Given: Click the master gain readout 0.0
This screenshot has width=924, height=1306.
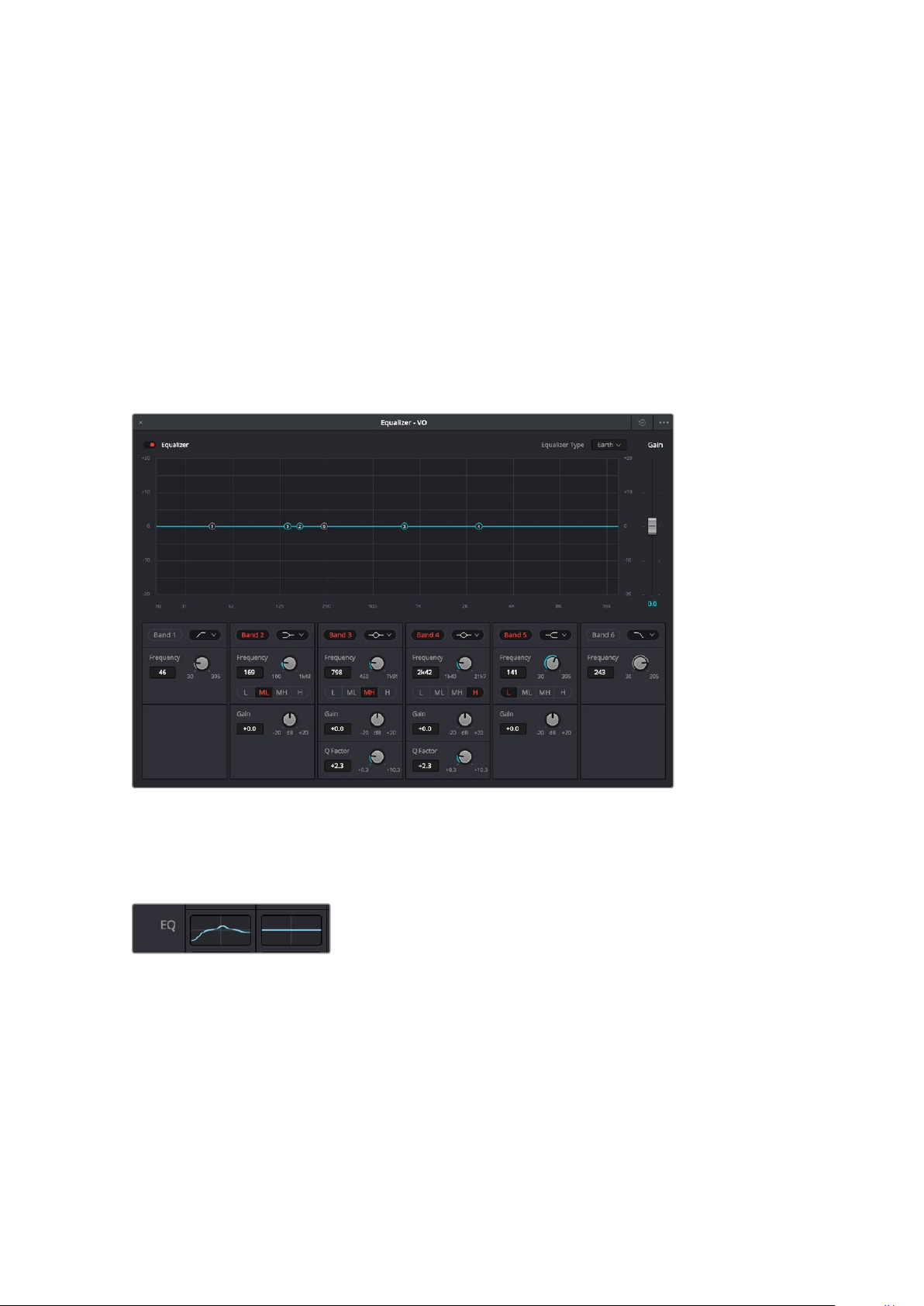Looking at the screenshot, I should pyautogui.click(x=653, y=604).
